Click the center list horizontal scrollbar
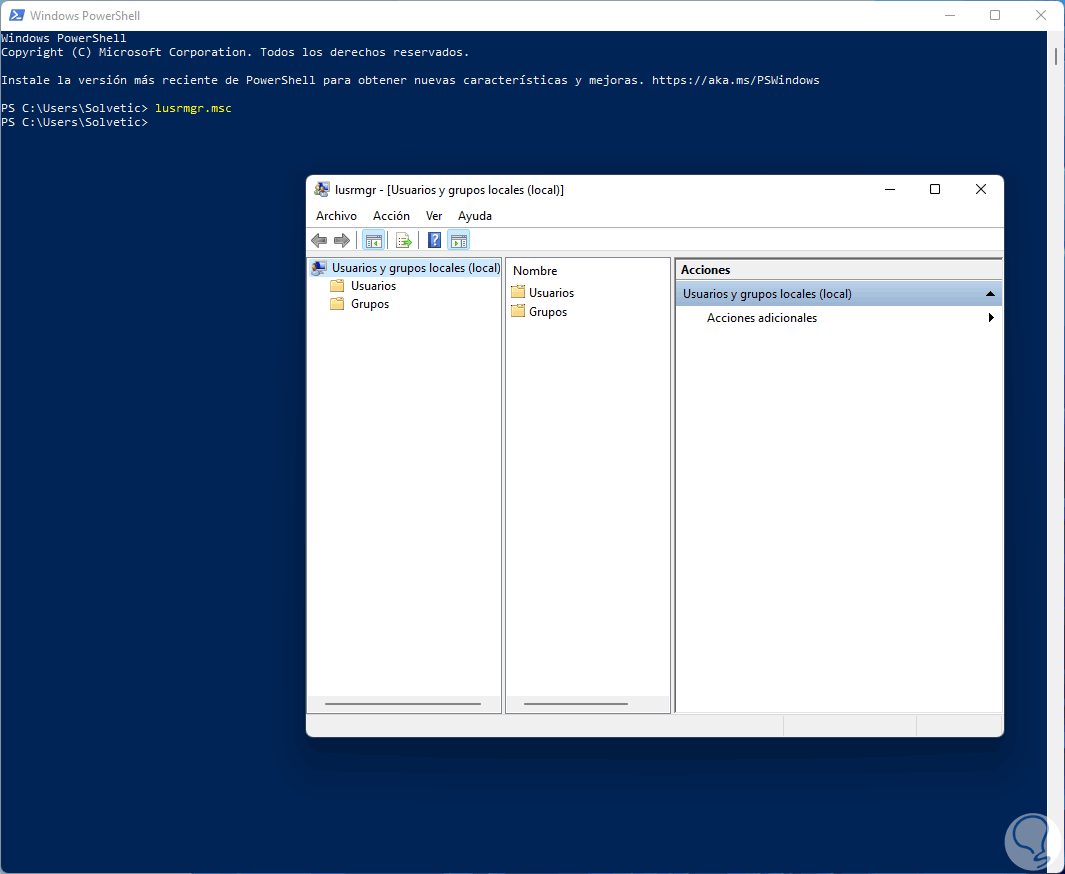 pyautogui.click(x=576, y=704)
